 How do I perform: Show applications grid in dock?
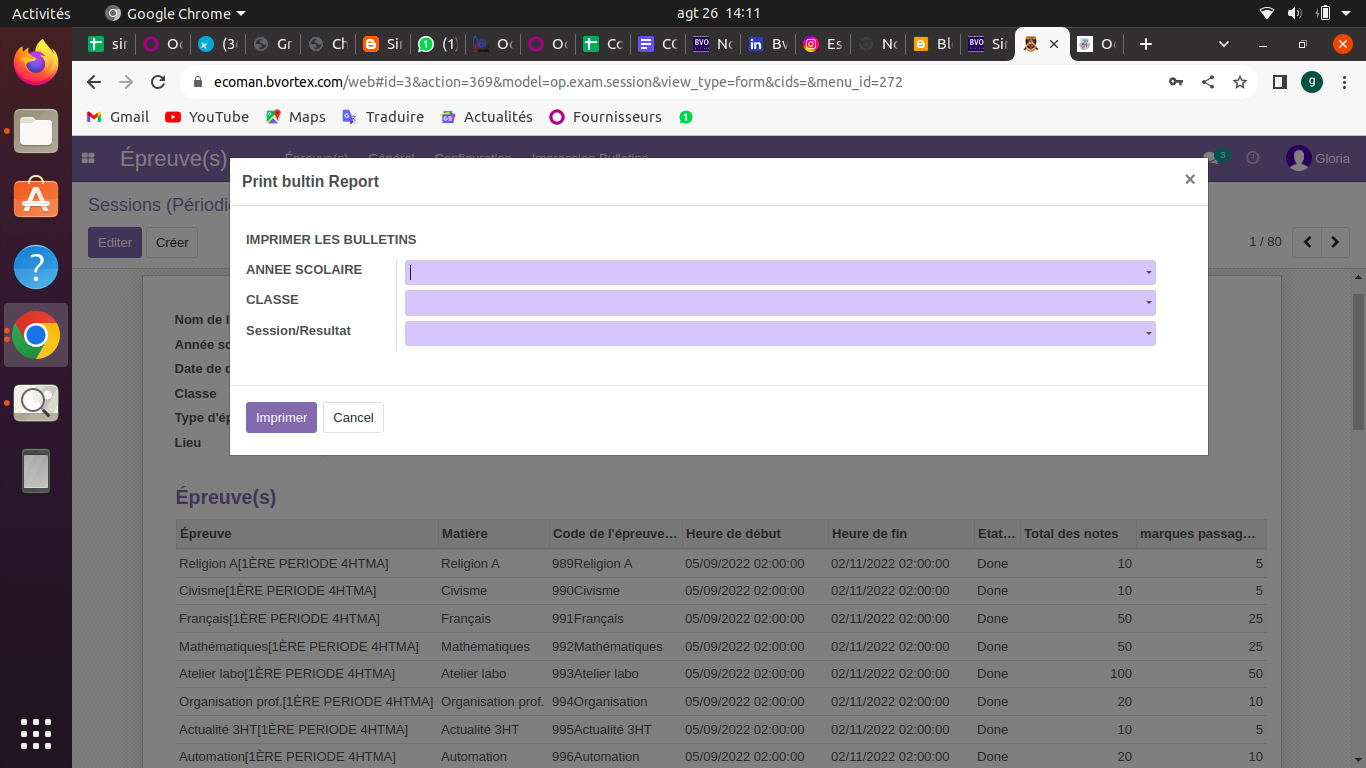click(x=36, y=733)
